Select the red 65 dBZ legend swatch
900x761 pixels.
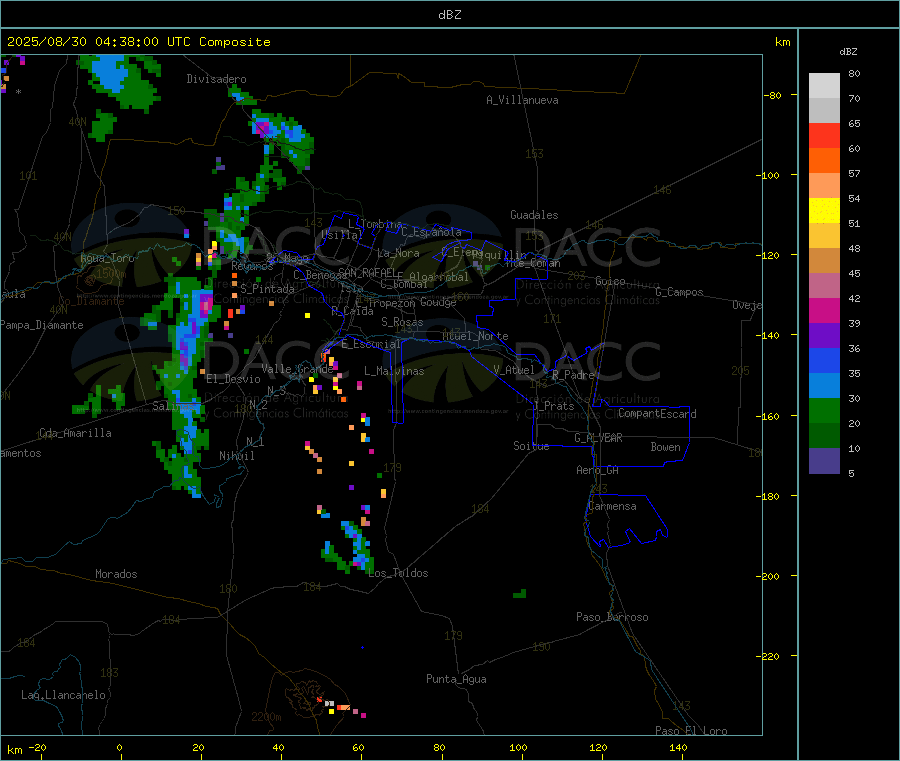824,135
